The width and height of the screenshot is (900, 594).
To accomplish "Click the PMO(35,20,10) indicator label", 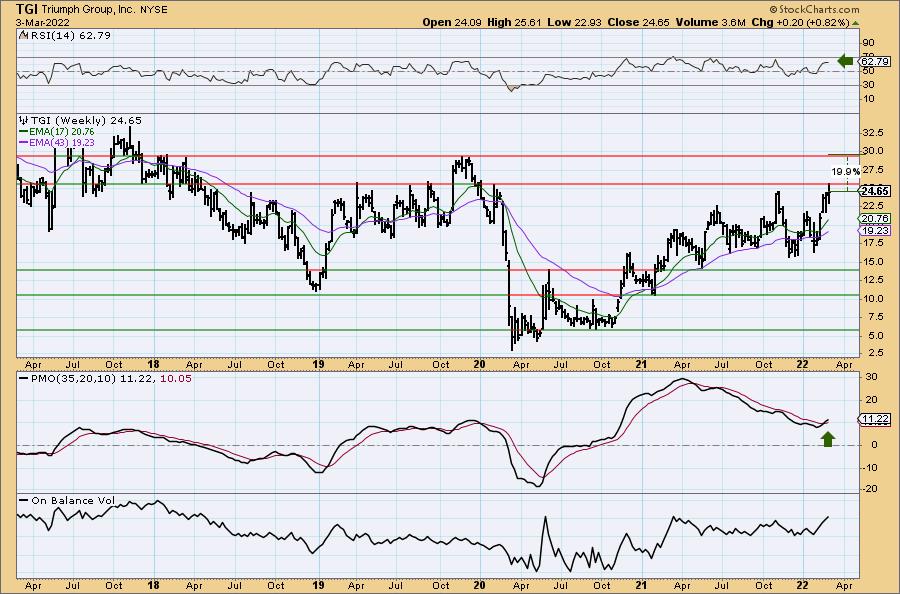I will 74,379.
